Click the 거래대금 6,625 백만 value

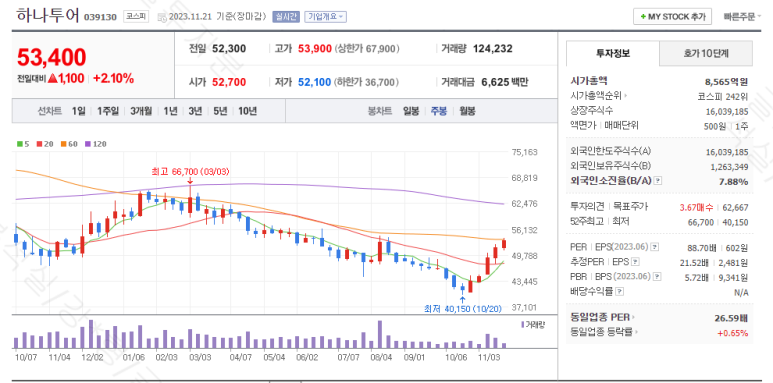[504, 82]
